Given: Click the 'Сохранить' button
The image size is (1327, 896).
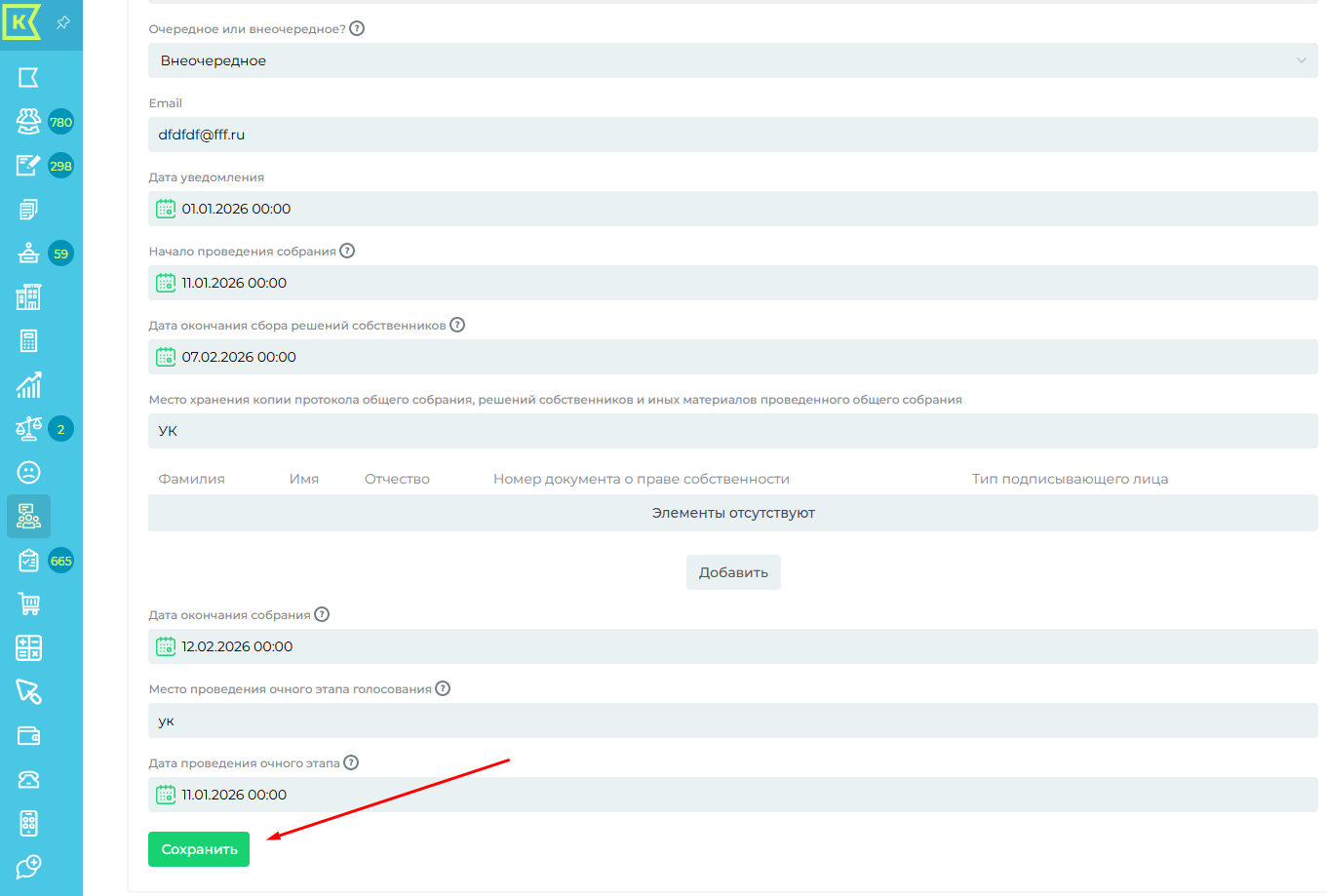Looking at the screenshot, I should tap(199, 849).
